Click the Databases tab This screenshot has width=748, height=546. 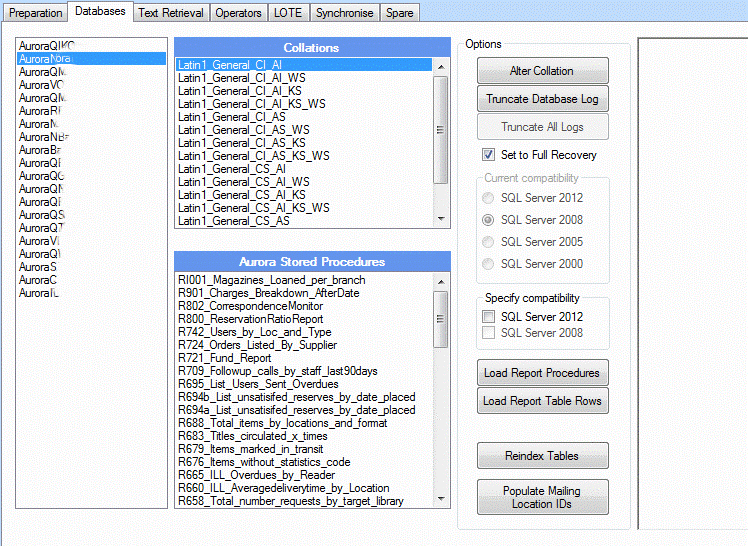pyautogui.click(x=100, y=11)
